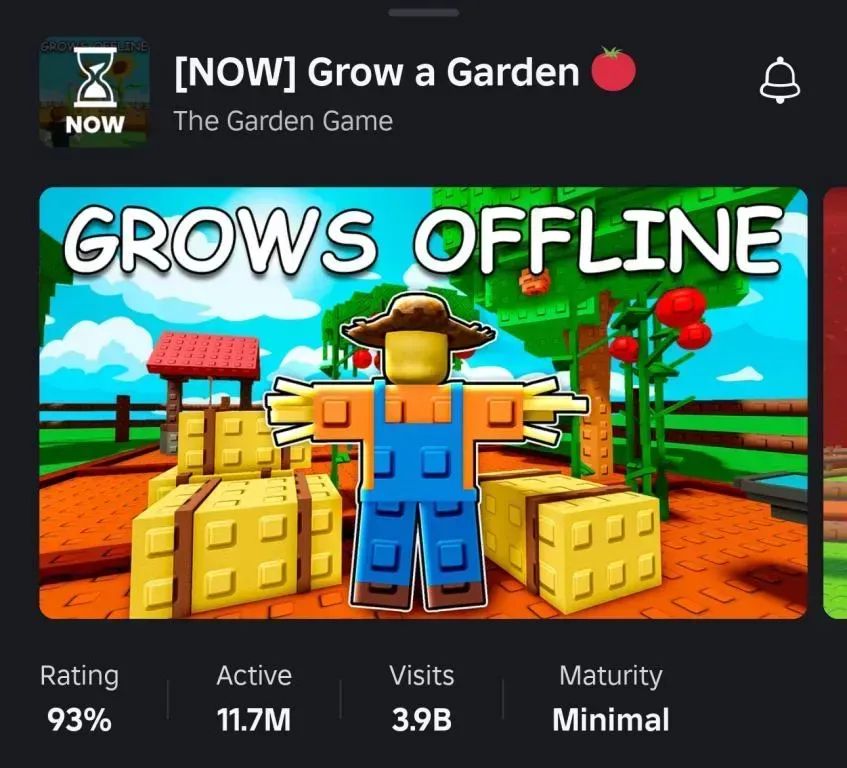Viewport: 847px width, 768px height.
Task: Open The Garden Game creator link
Action: (x=283, y=121)
